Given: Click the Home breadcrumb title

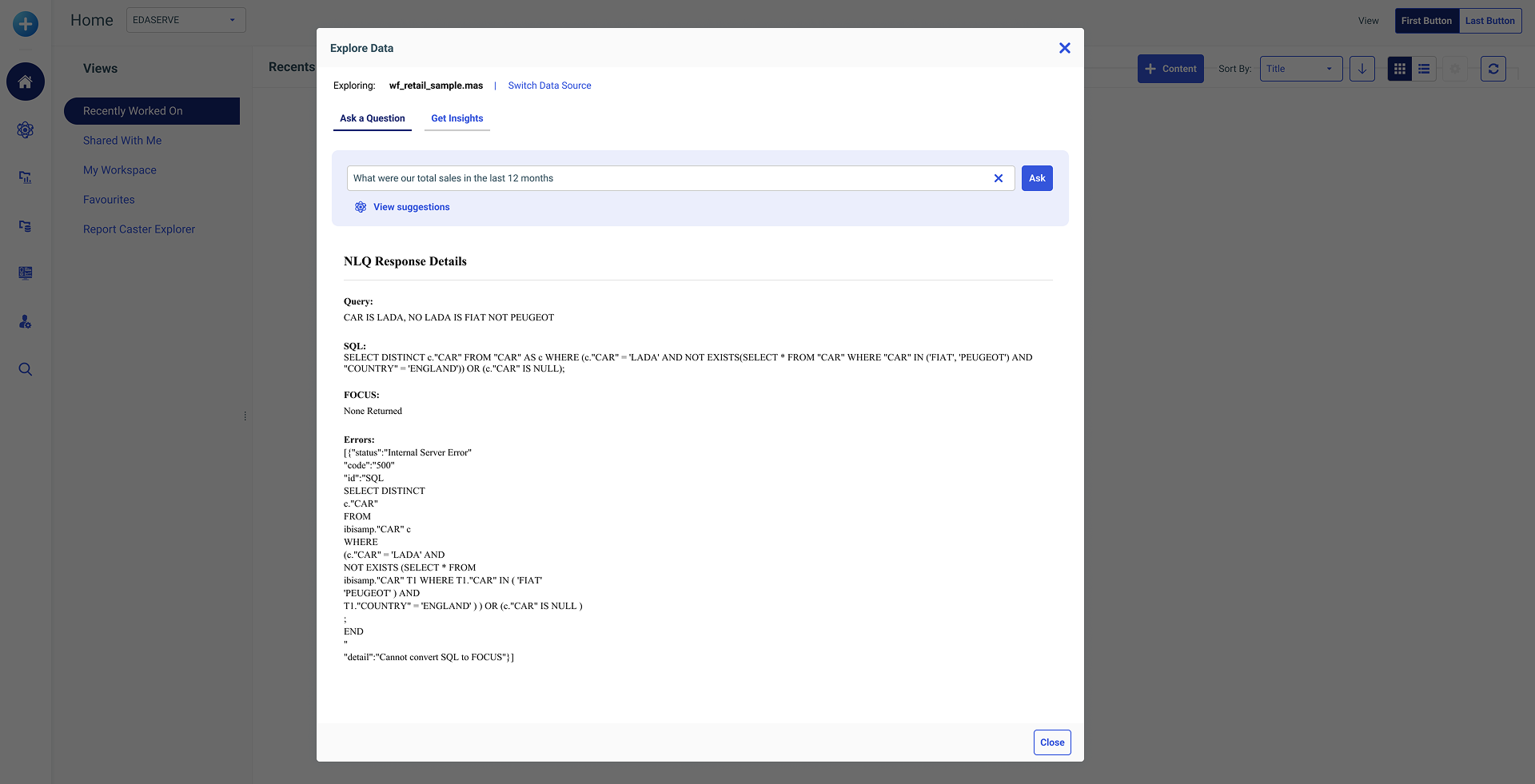Looking at the screenshot, I should pos(92,20).
